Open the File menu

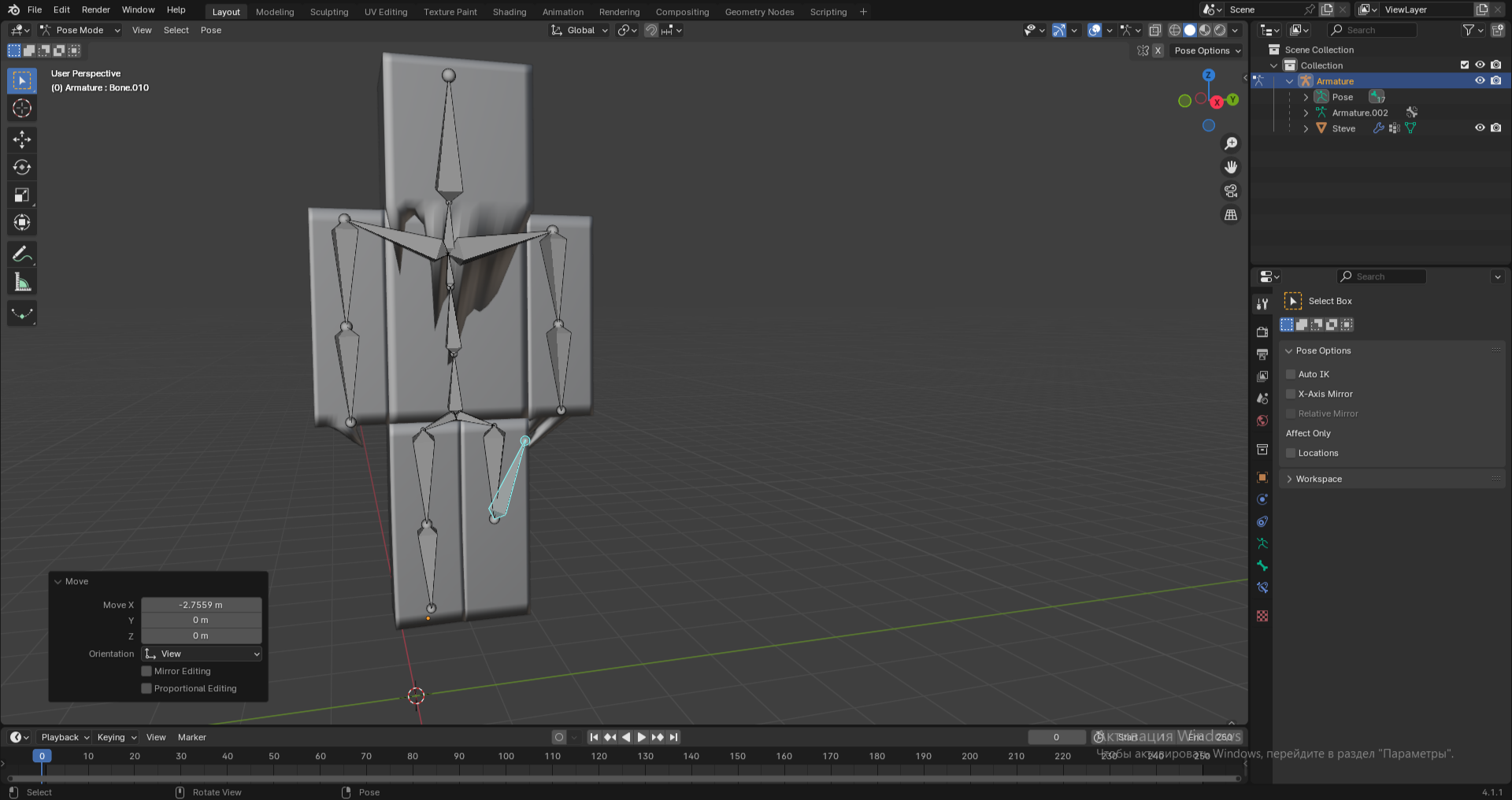point(35,9)
